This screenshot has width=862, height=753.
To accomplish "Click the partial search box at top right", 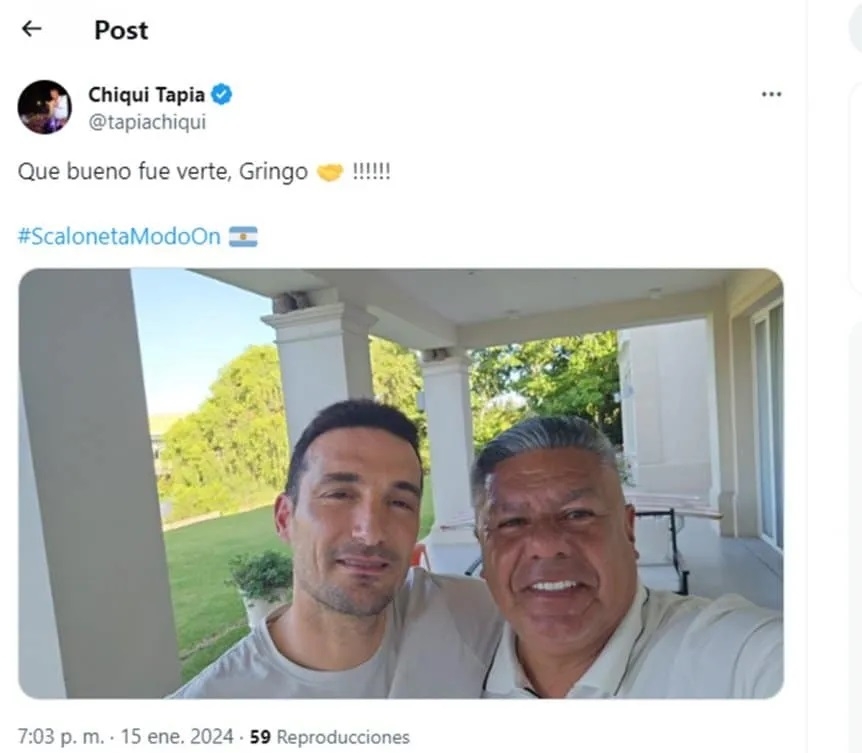I will pyautogui.click(x=855, y=27).
